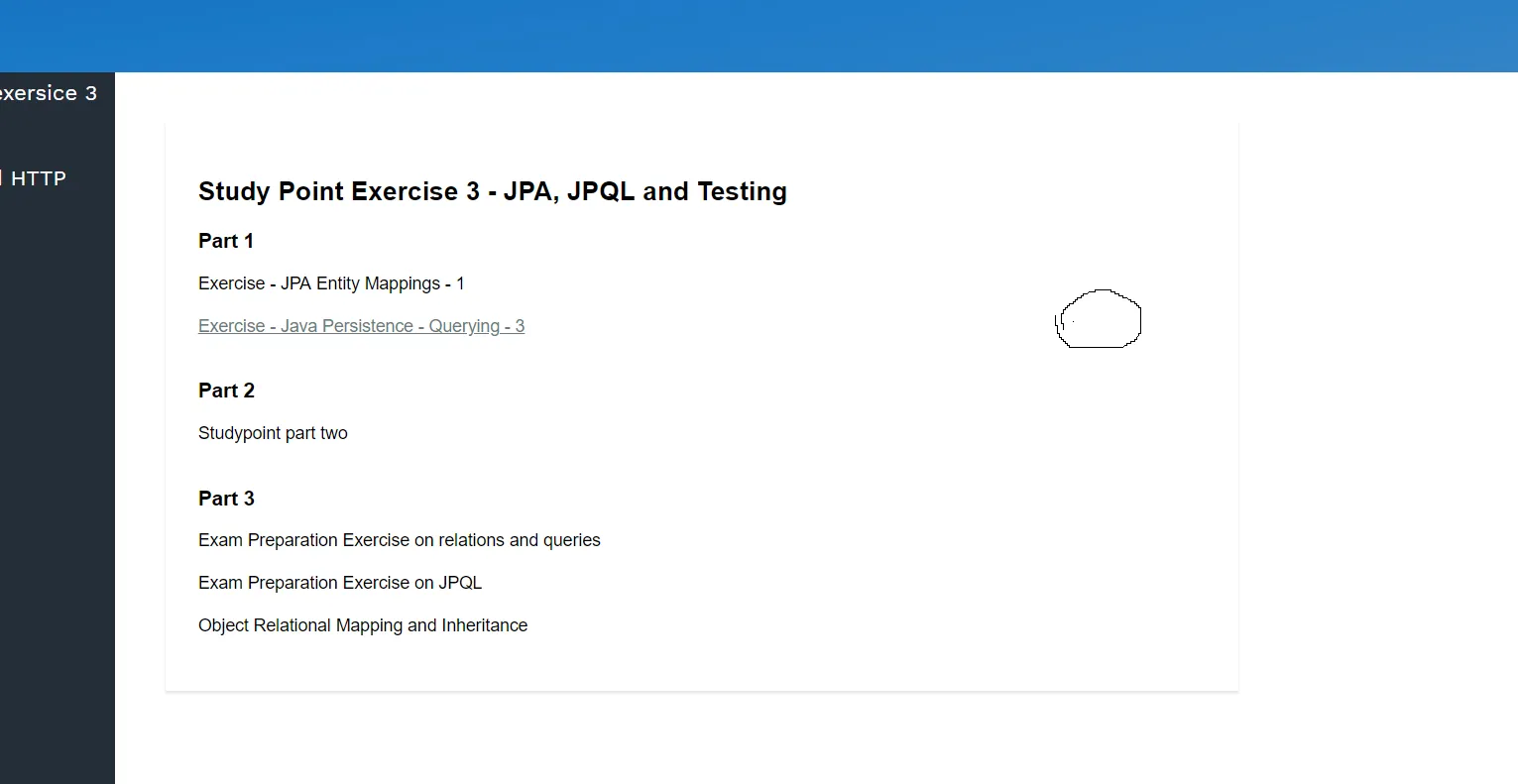Screen dimensions: 1518x784
Task: Click the blue header banner
Action: pos(759,36)
